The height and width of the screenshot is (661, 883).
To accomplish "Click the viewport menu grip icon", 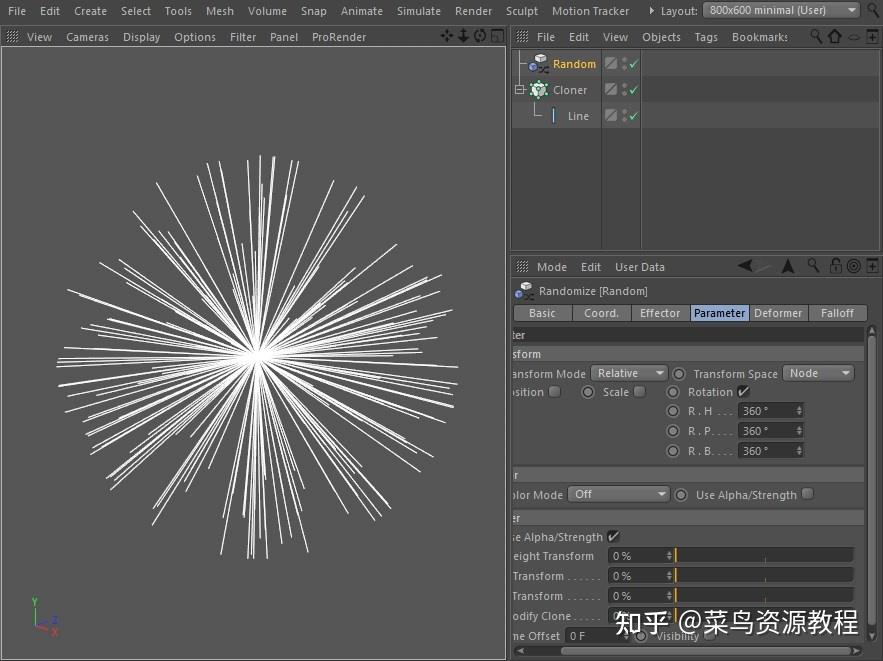I will pyautogui.click(x=12, y=37).
